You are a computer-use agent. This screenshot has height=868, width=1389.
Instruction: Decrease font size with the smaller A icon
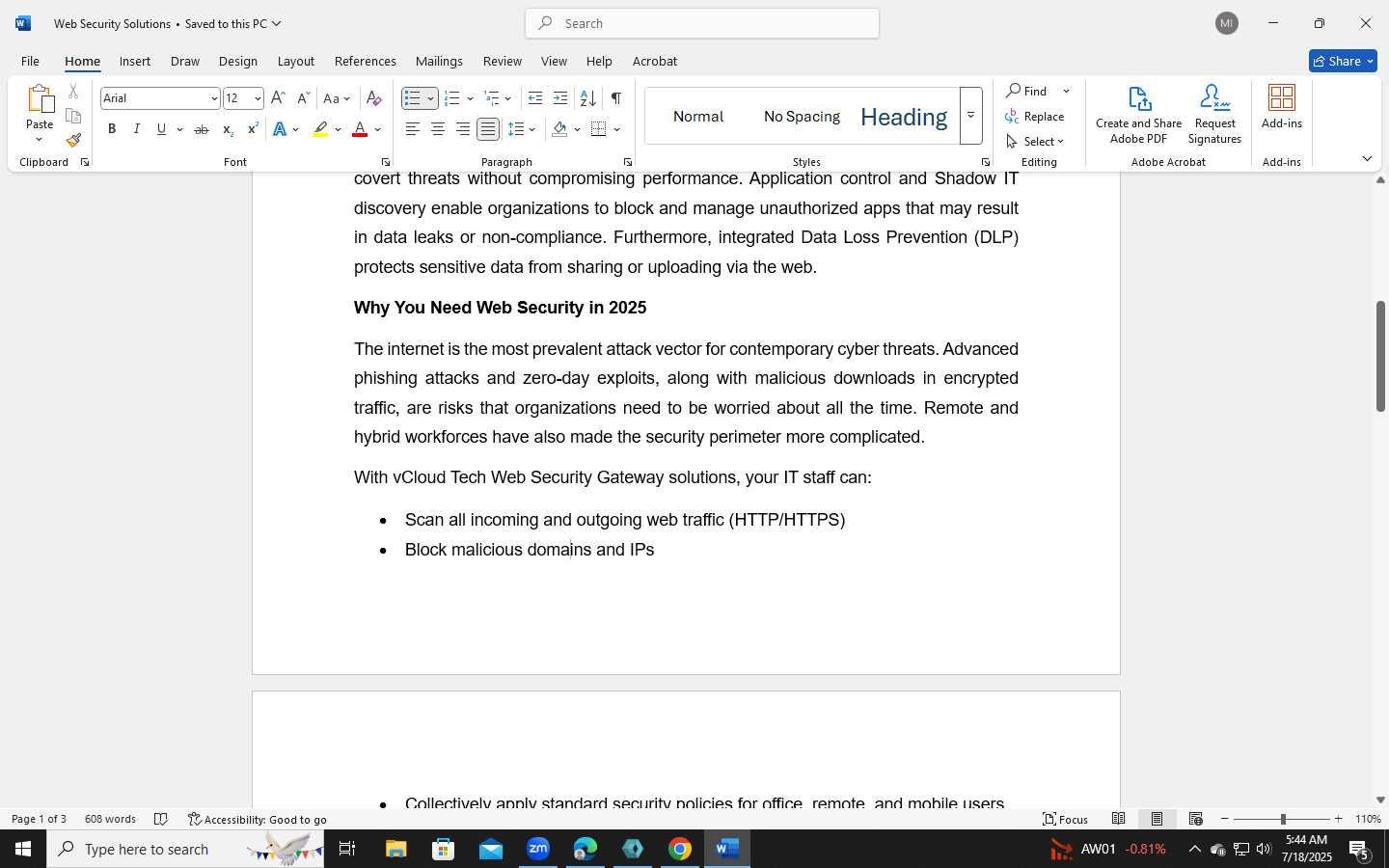tap(303, 98)
